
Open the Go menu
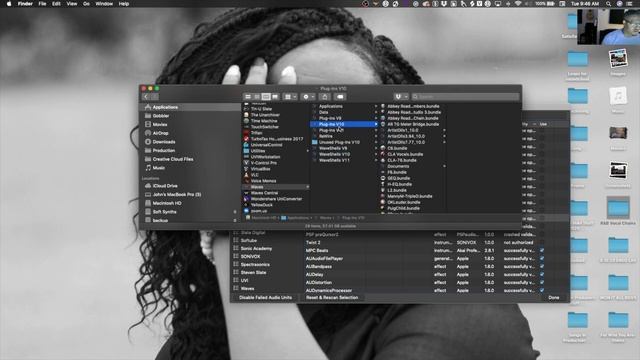86,4
